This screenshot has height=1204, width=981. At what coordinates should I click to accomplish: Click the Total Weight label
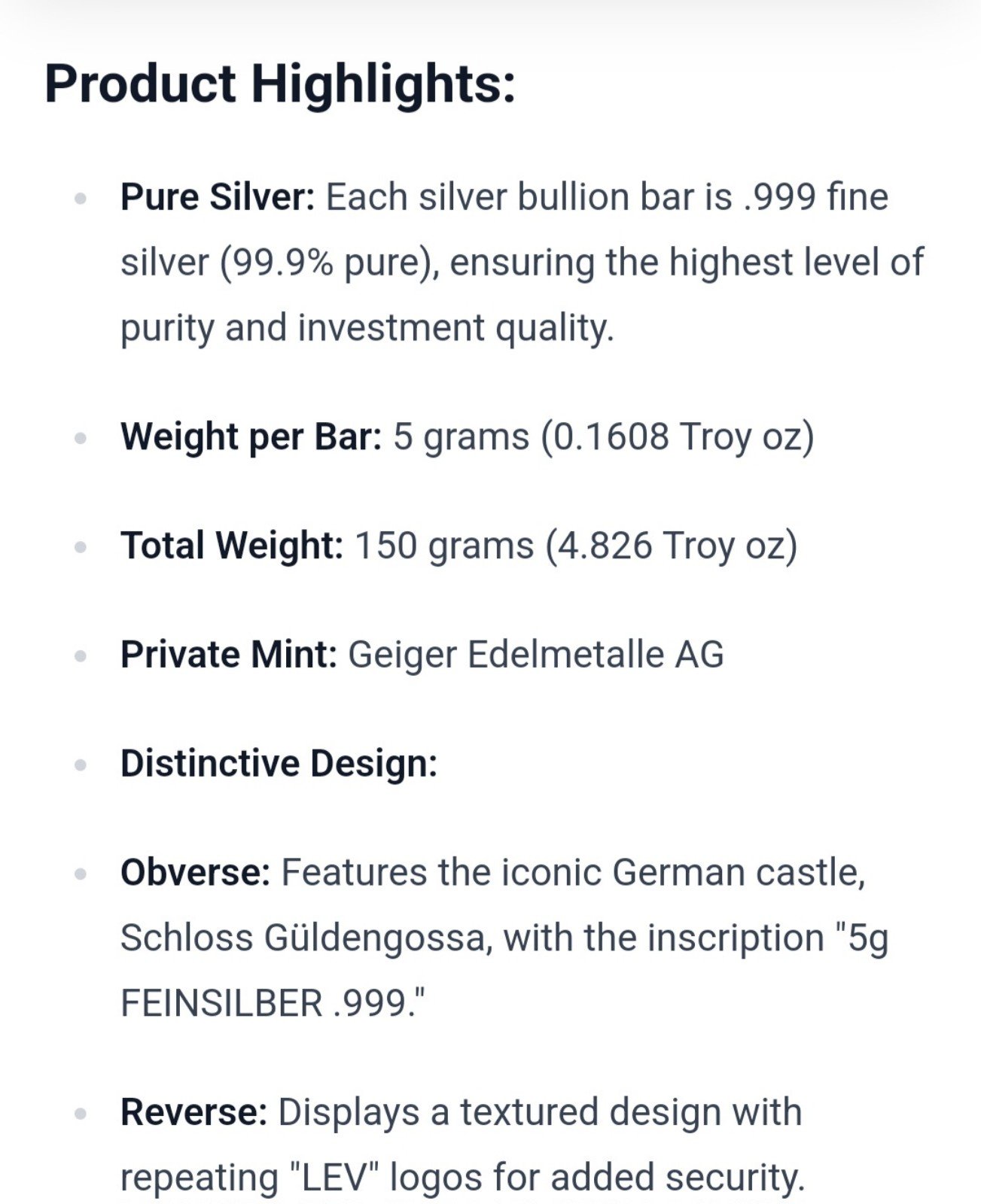click(x=232, y=546)
